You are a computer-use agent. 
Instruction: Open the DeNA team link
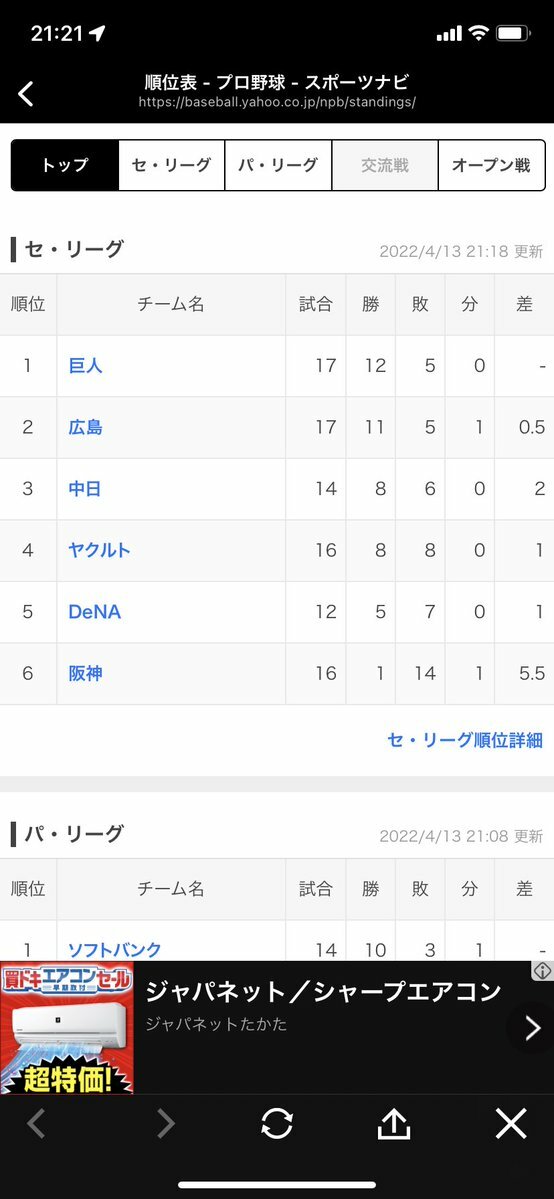coord(94,612)
